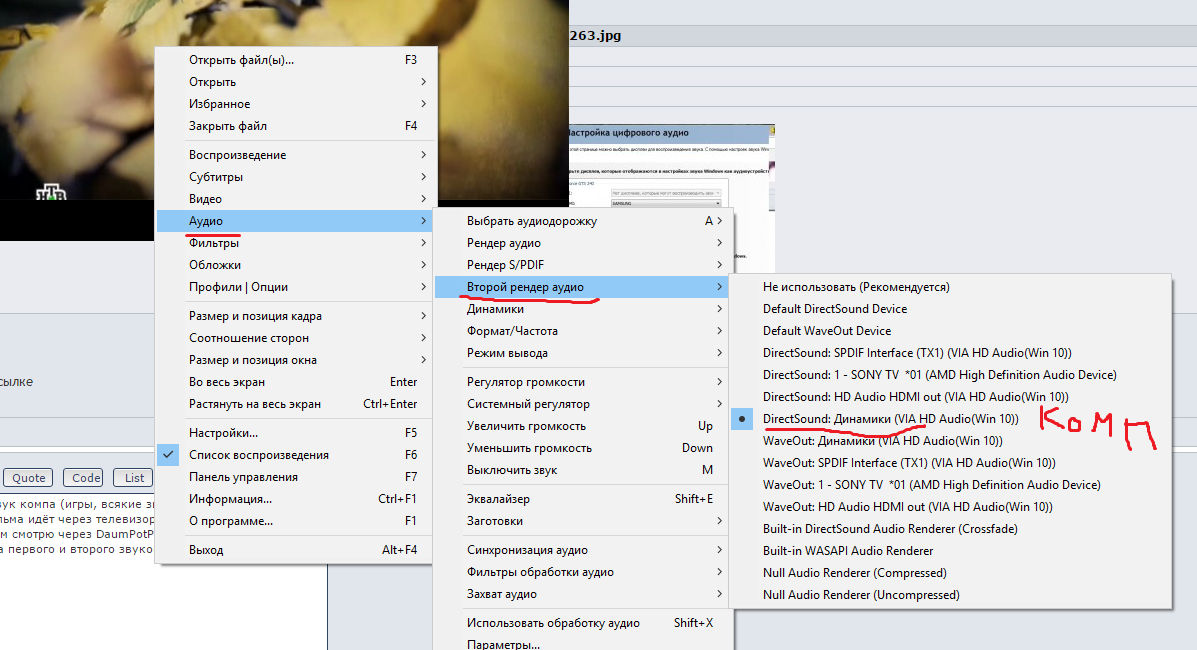
Task: Select Не использовать (Рекомендуется) option
Action: pos(950,287)
